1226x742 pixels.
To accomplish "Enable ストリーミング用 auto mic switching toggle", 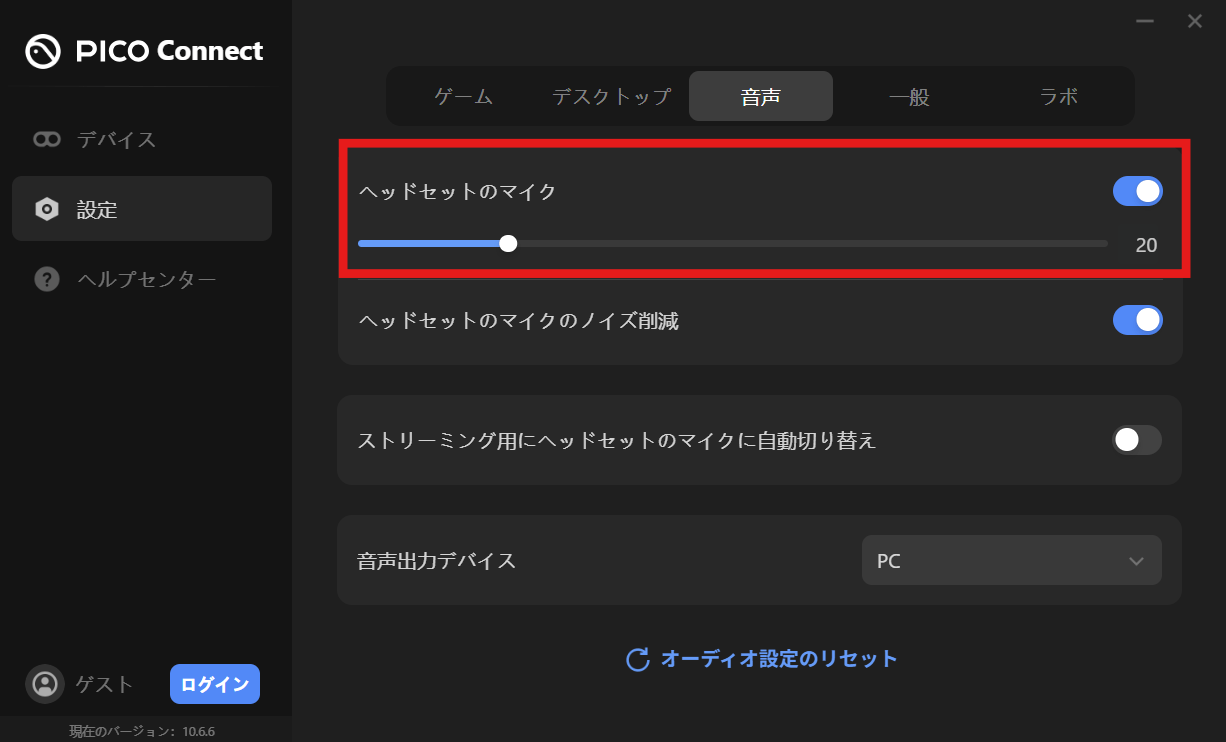I will [x=1137, y=440].
